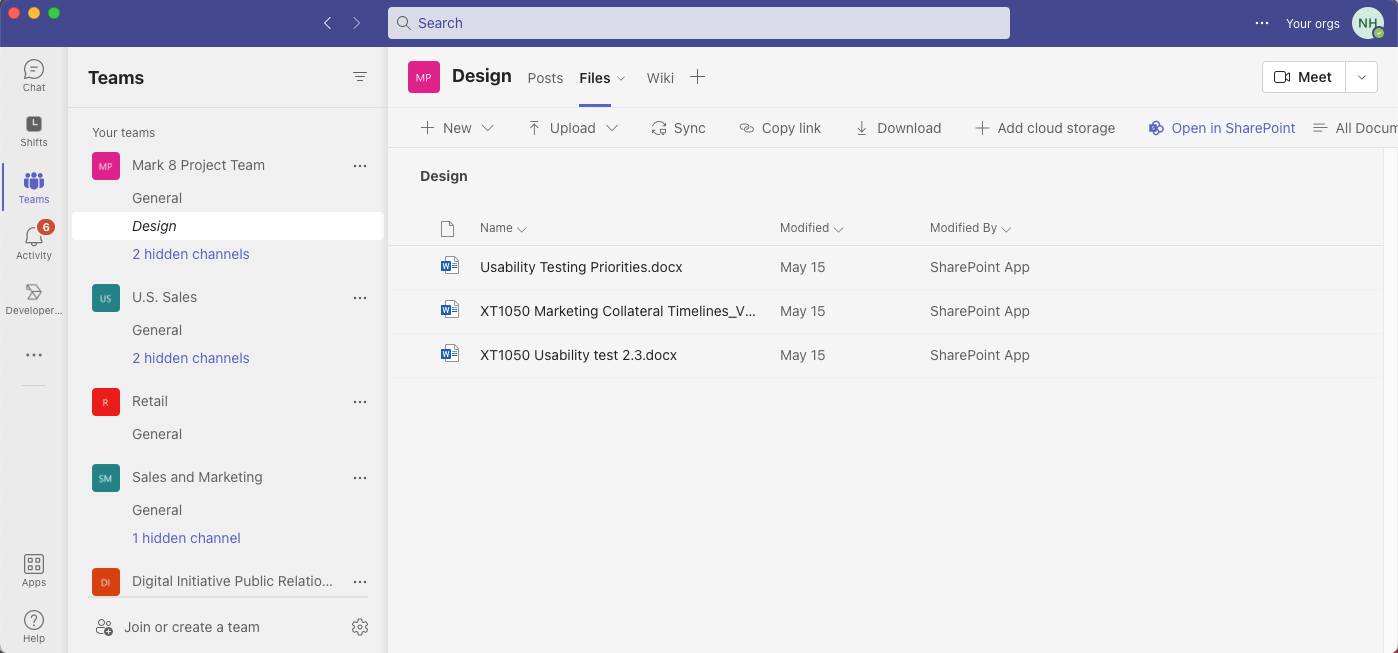Switch to the Posts tab
This screenshot has width=1398, height=653.
pos(545,78)
